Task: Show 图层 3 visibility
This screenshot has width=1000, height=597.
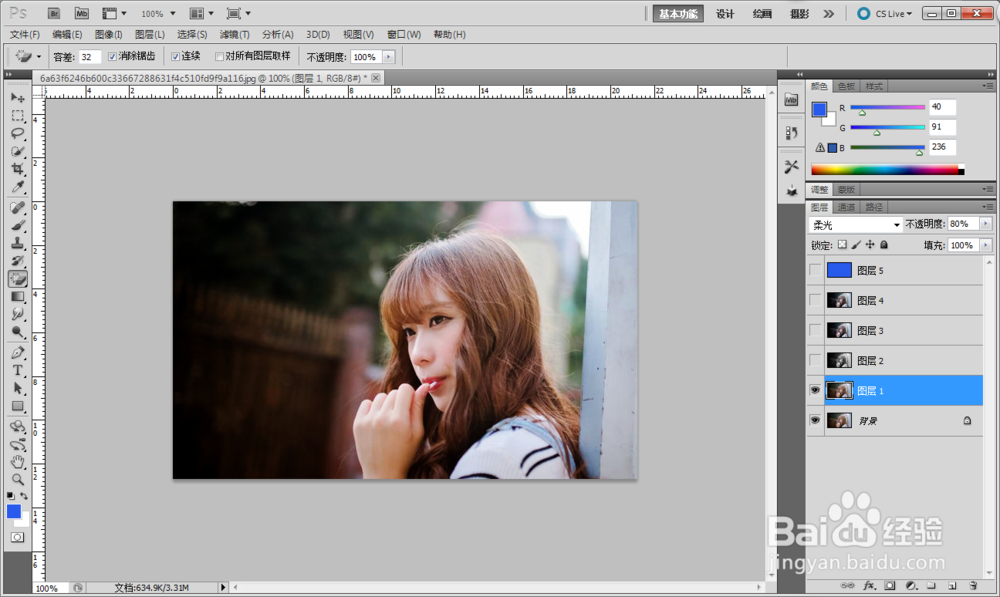Action: coord(815,330)
